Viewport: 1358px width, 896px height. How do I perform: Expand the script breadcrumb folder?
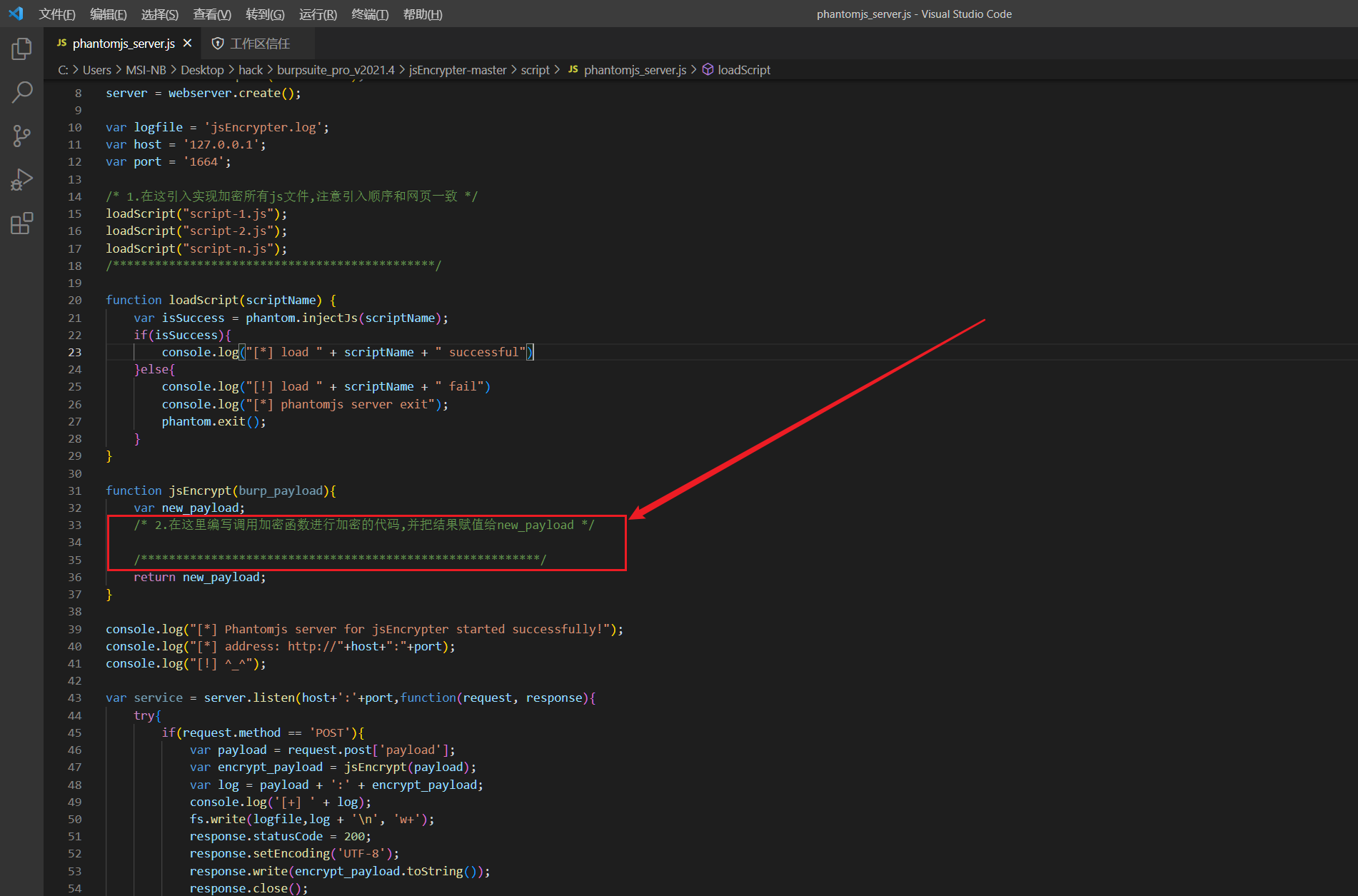[535, 70]
